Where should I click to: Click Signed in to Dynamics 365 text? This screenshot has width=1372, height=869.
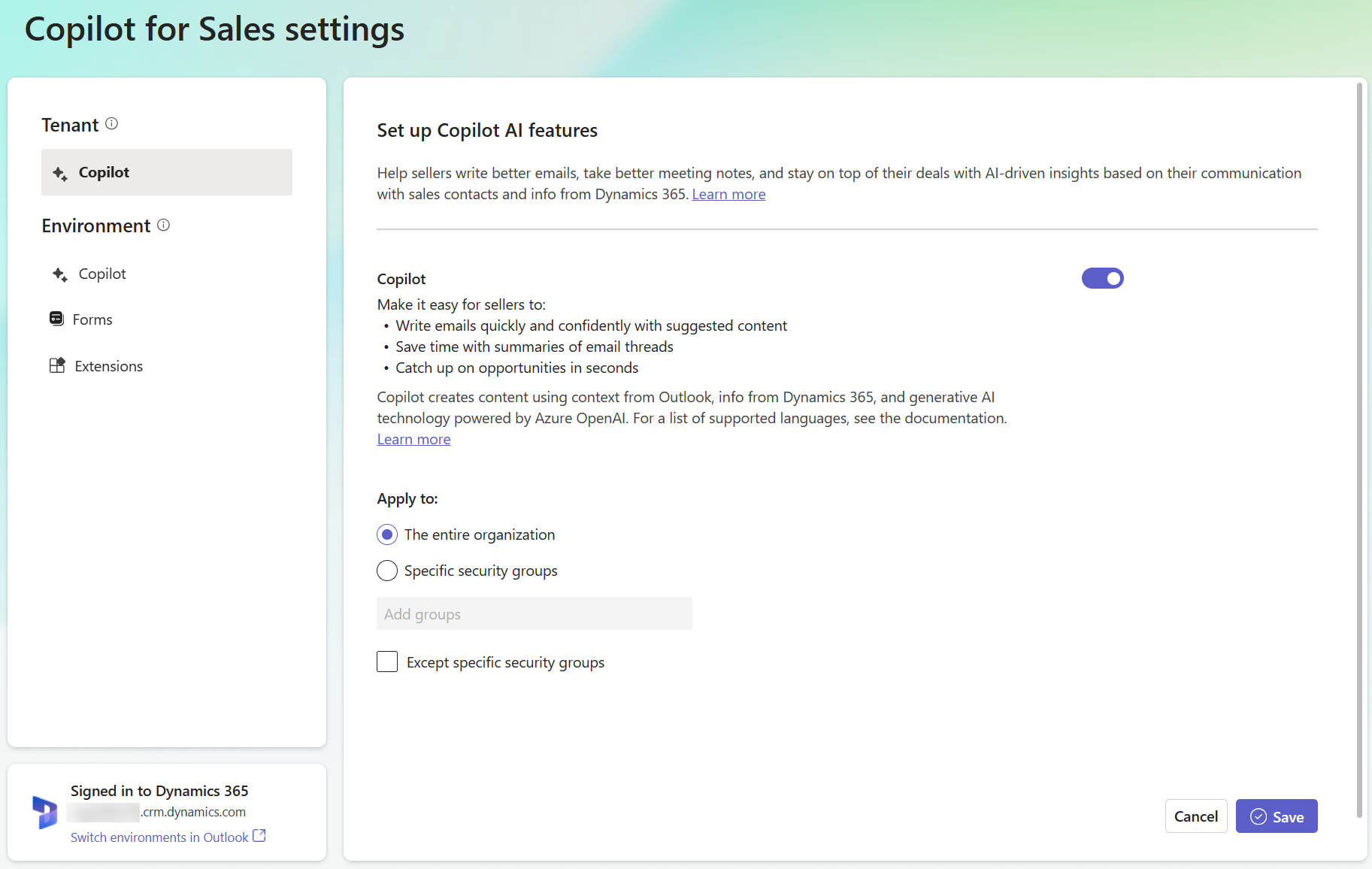(x=159, y=791)
